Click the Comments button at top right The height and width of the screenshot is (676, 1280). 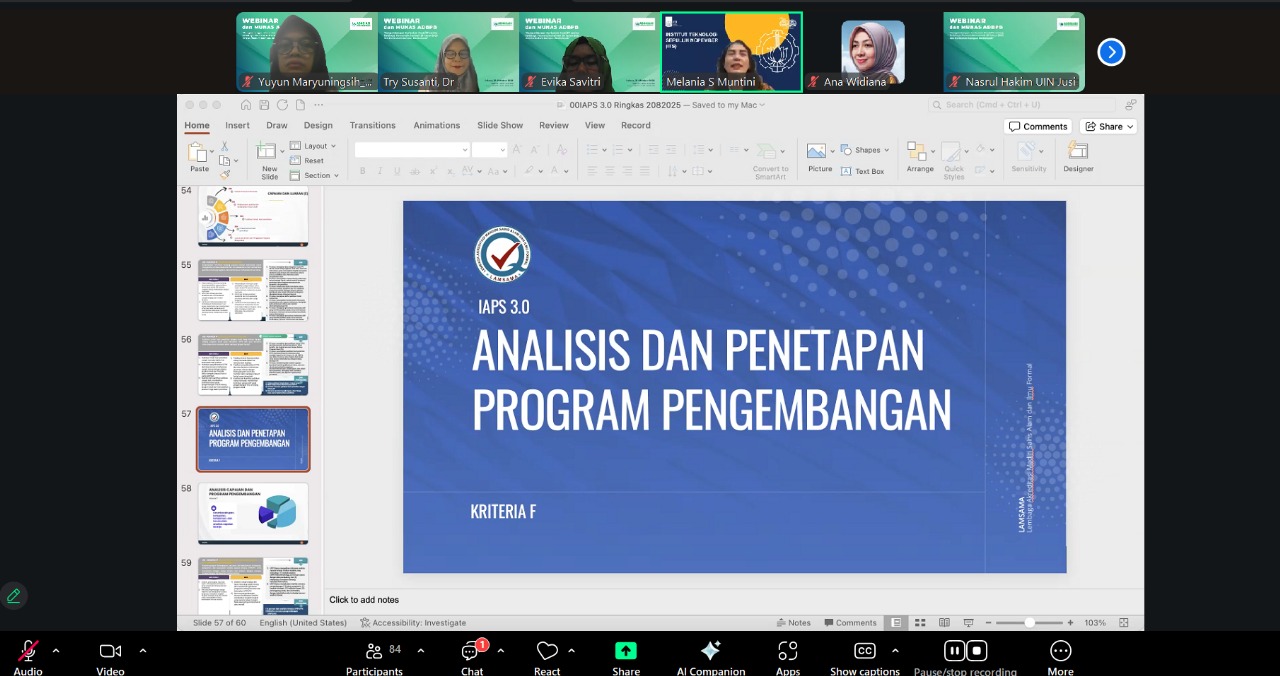pos(1038,126)
